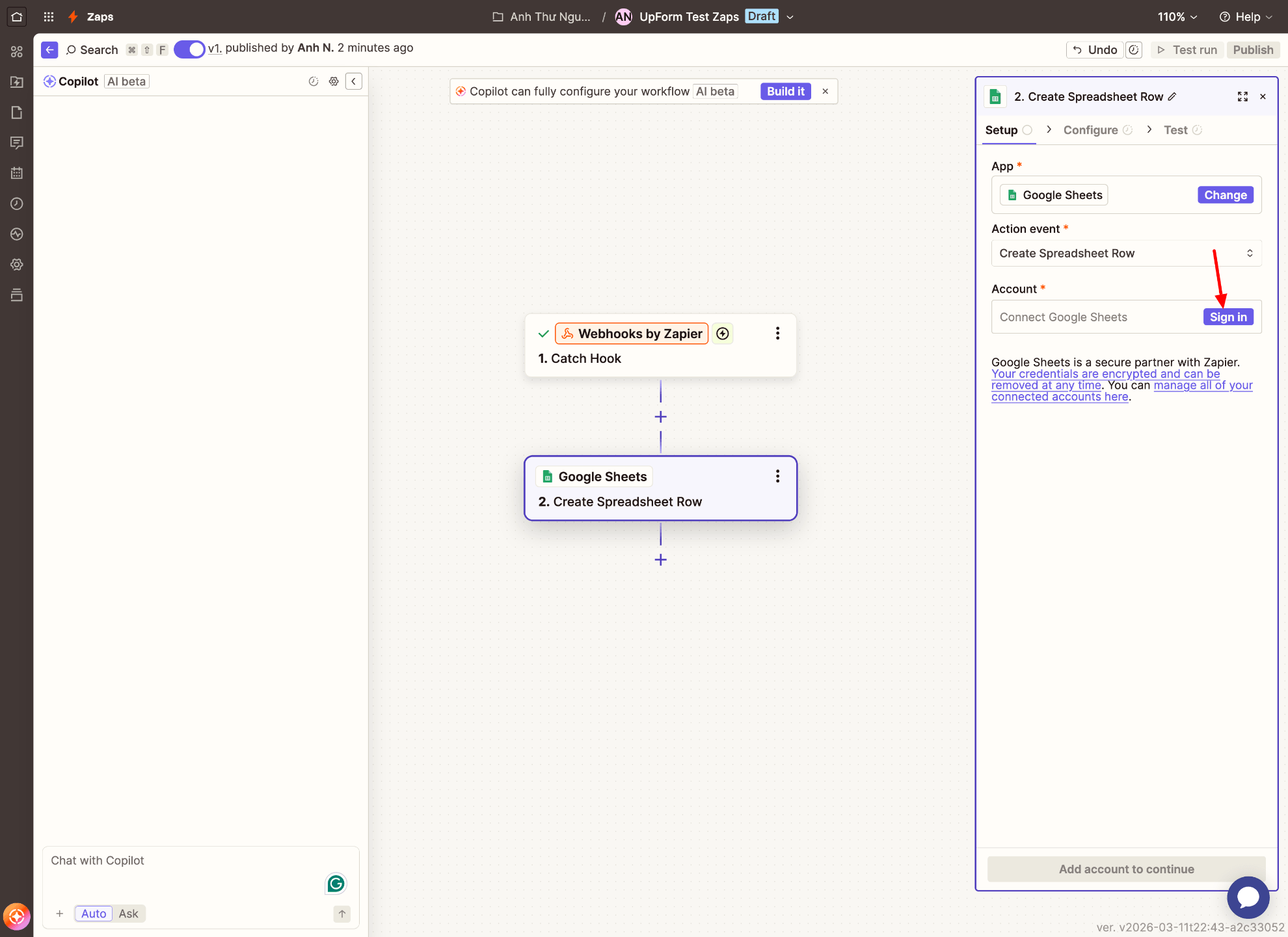Click Test run button
The height and width of the screenshot is (937, 1288).
pyautogui.click(x=1188, y=50)
